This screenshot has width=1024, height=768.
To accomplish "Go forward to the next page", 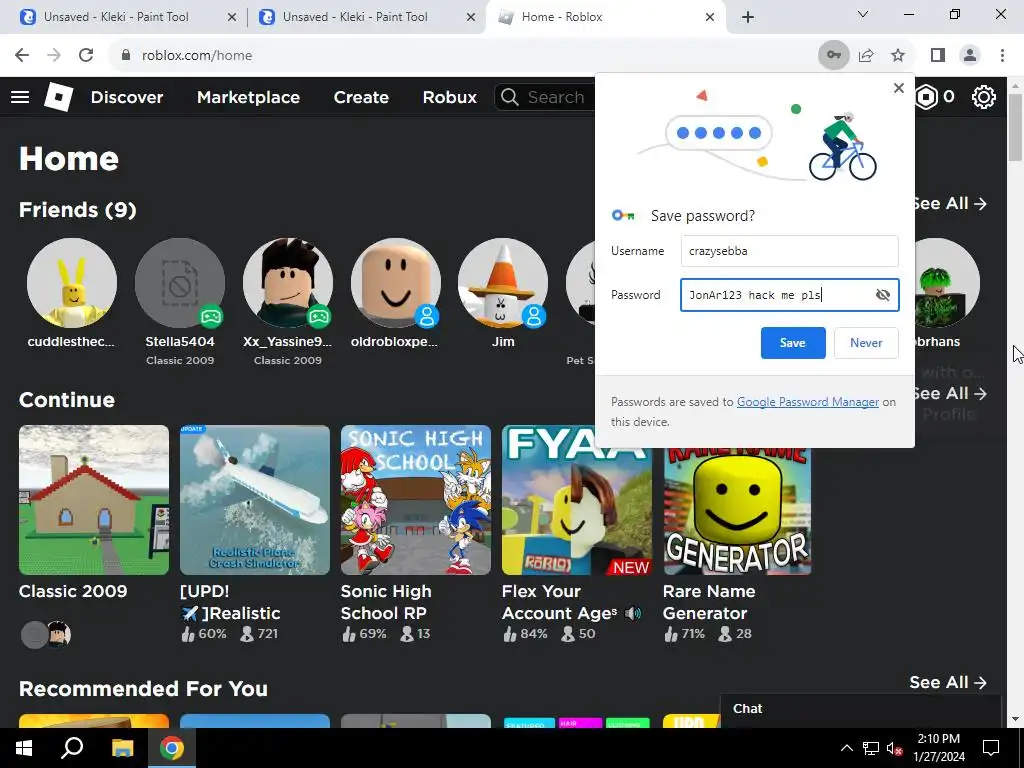I will point(54,56).
